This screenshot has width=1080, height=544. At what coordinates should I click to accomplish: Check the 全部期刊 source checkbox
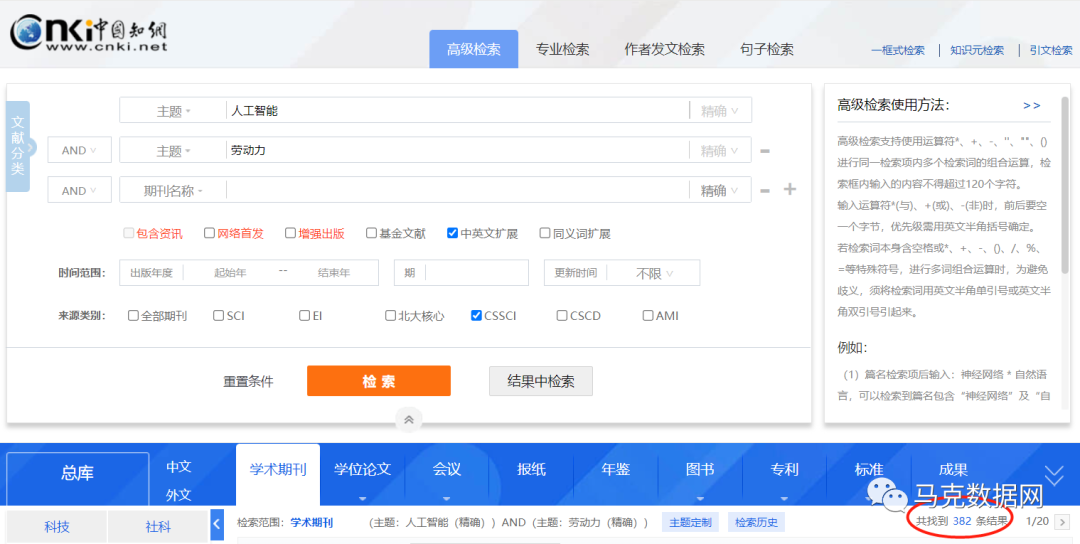[134, 316]
